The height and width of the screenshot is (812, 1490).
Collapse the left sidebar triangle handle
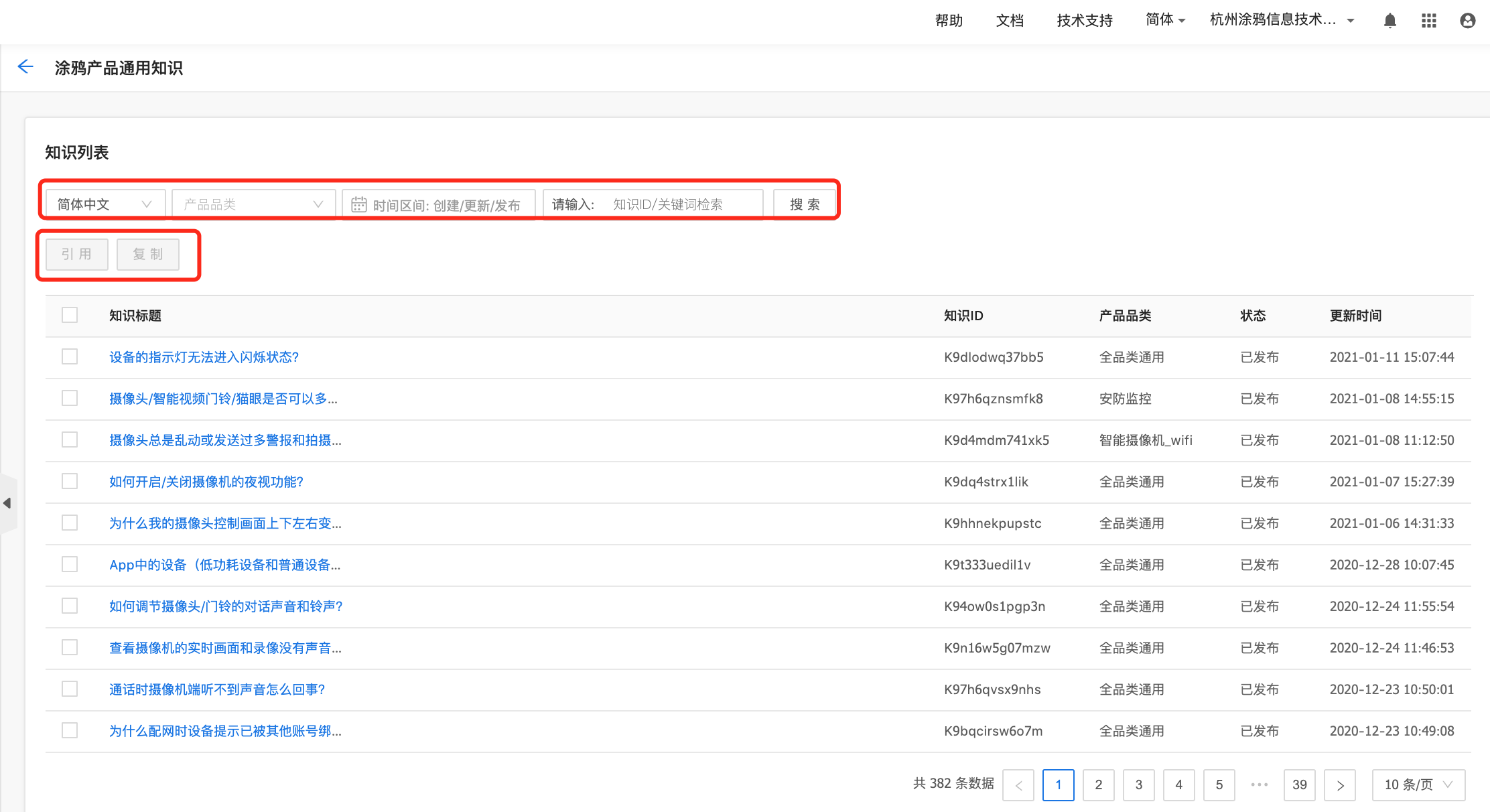pyautogui.click(x=7, y=503)
